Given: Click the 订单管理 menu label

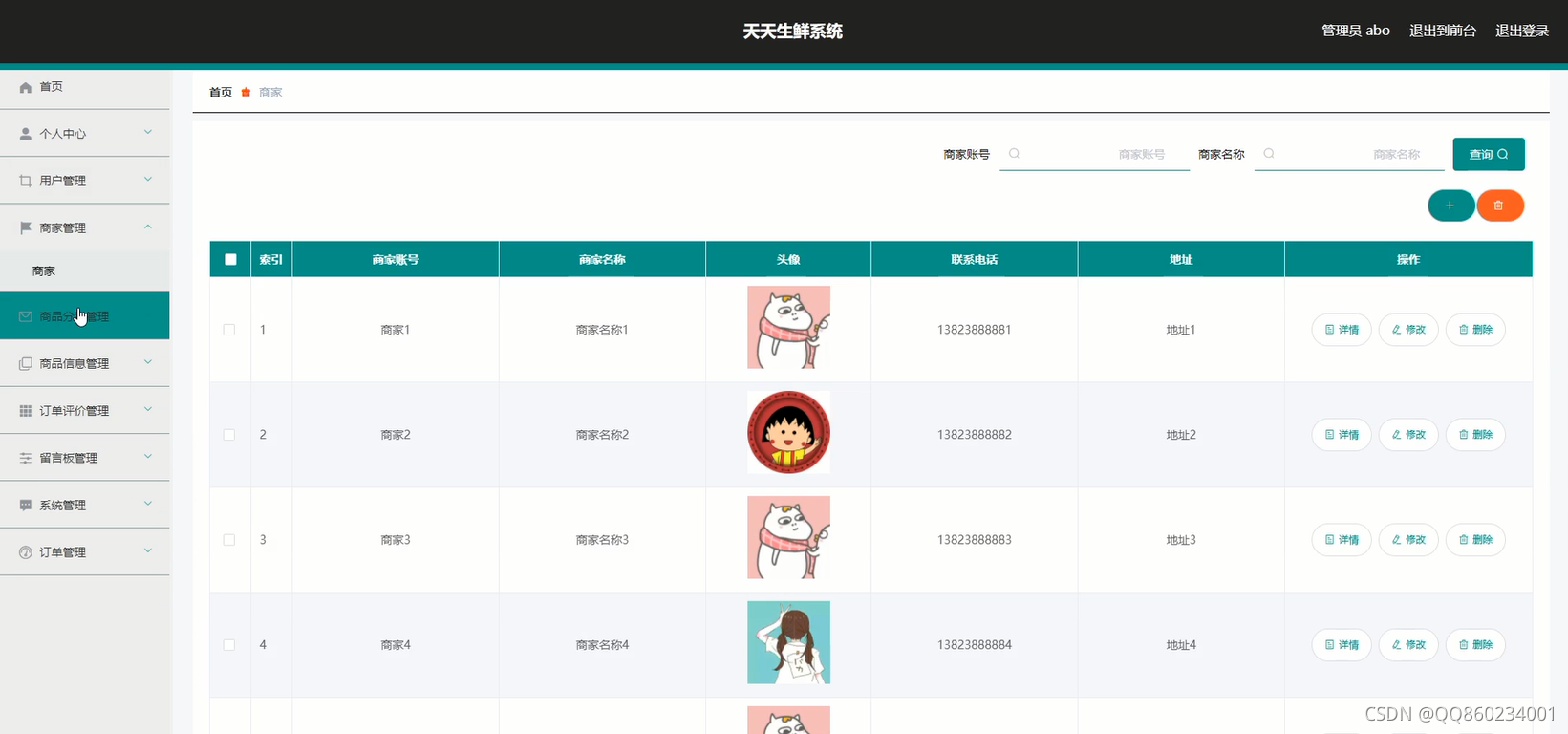Looking at the screenshot, I should (x=63, y=552).
